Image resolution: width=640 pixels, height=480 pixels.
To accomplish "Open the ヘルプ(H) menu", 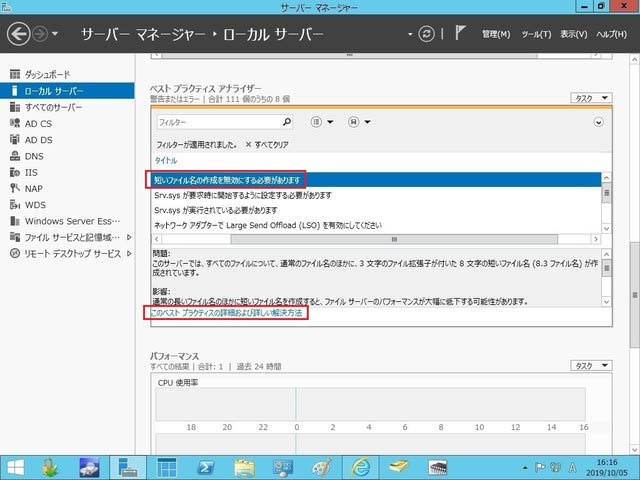I will tap(611, 34).
